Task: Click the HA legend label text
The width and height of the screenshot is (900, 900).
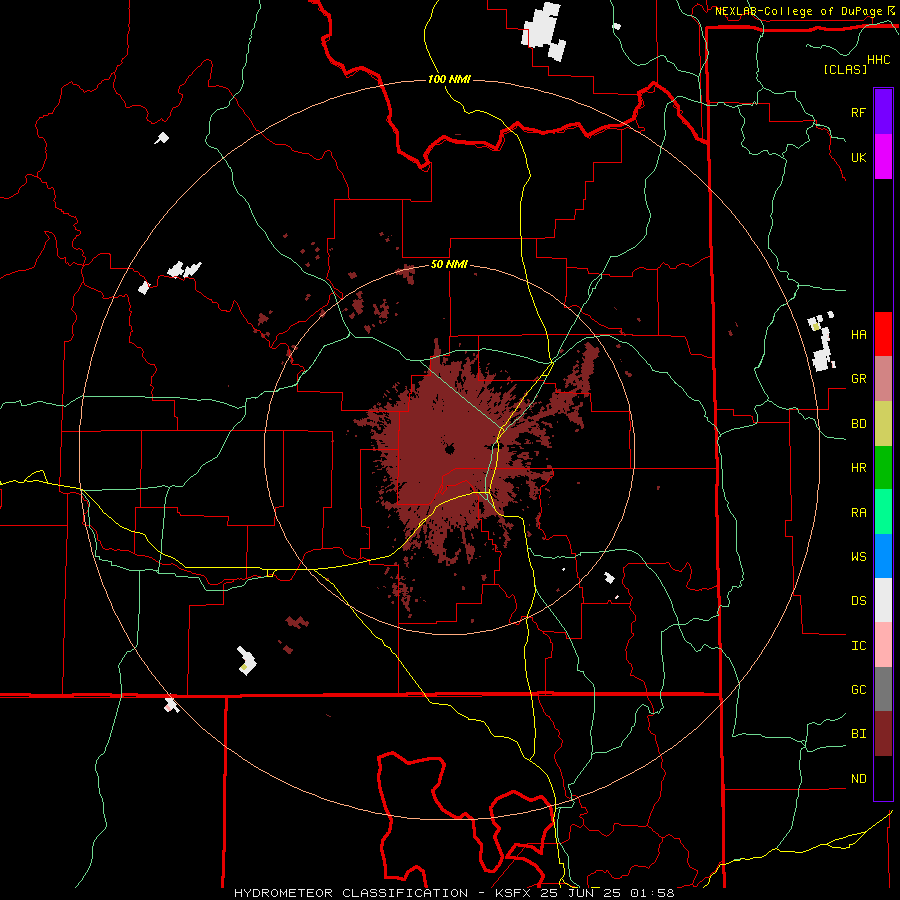Action: point(858,334)
